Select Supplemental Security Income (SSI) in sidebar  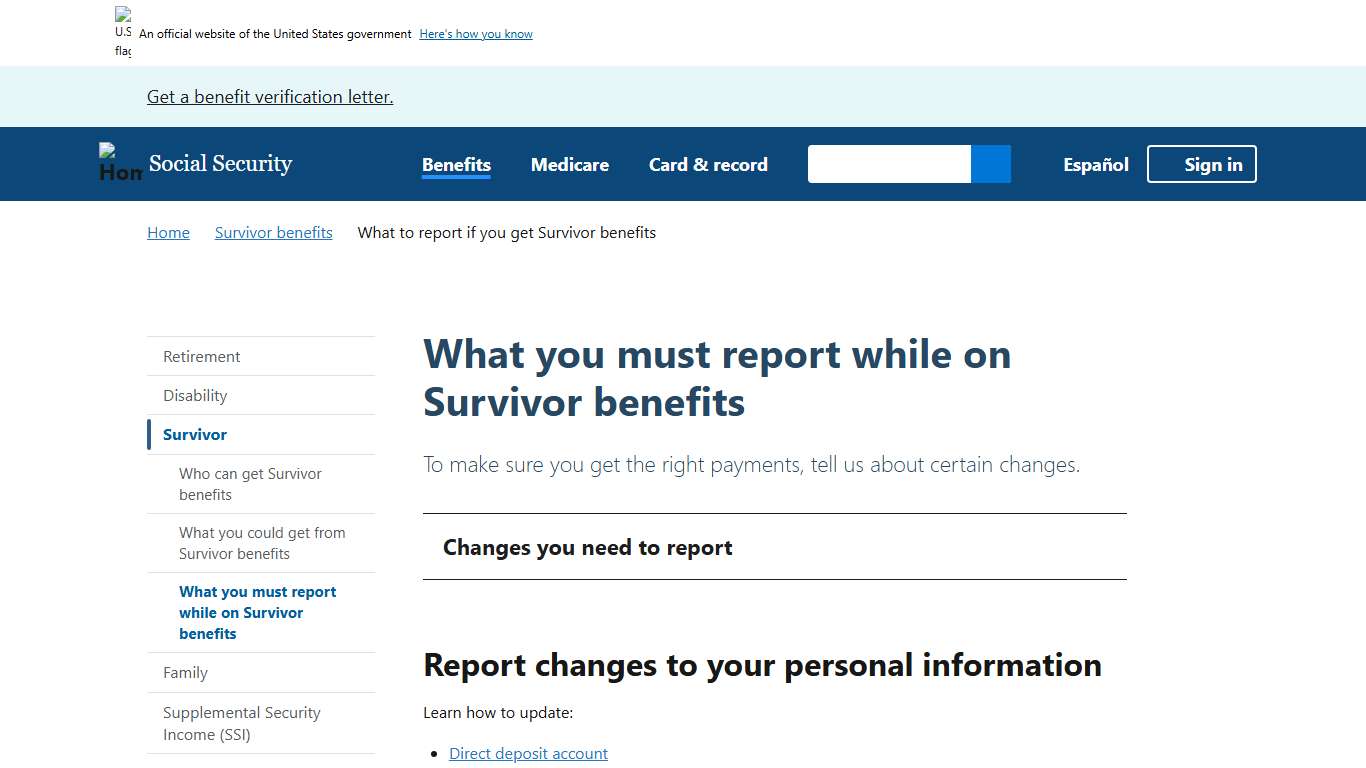click(241, 723)
